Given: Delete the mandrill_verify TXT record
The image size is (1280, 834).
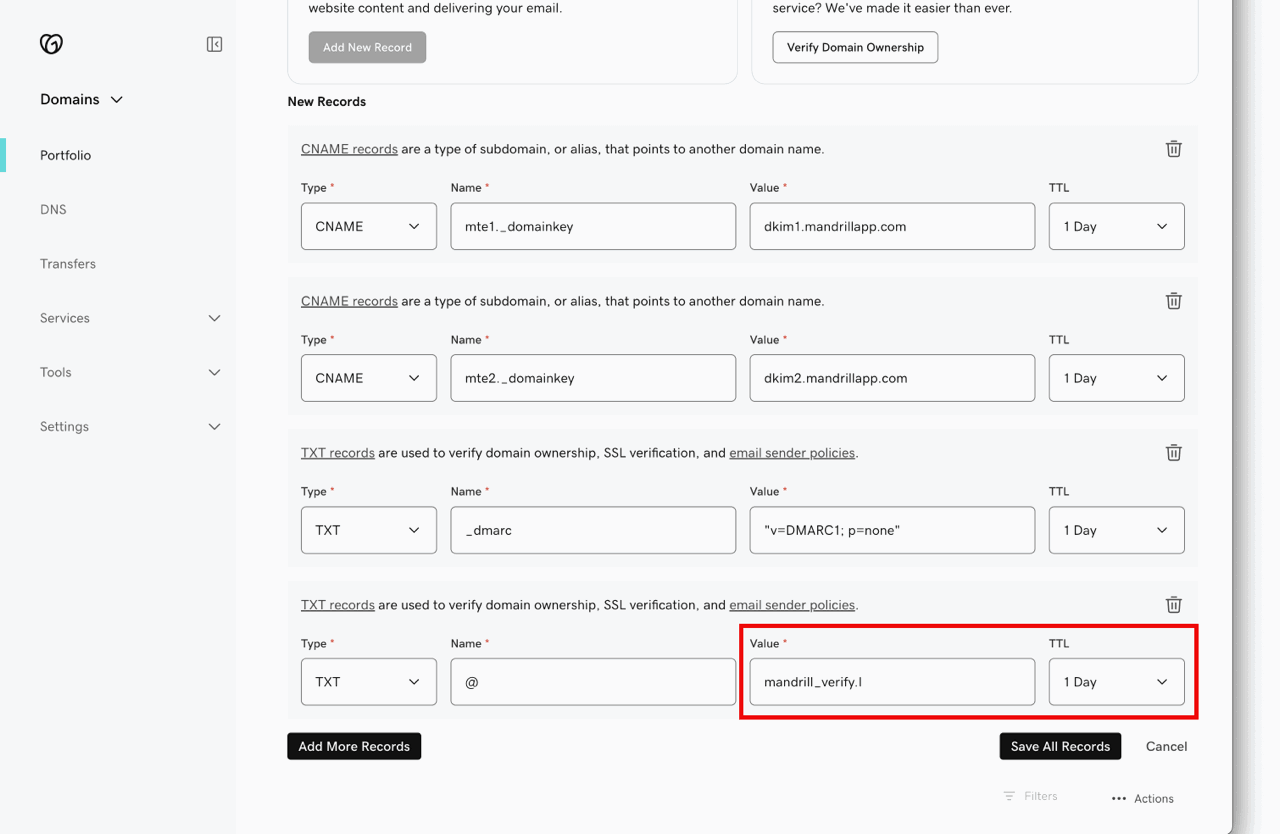Looking at the screenshot, I should tap(1173, 604).
